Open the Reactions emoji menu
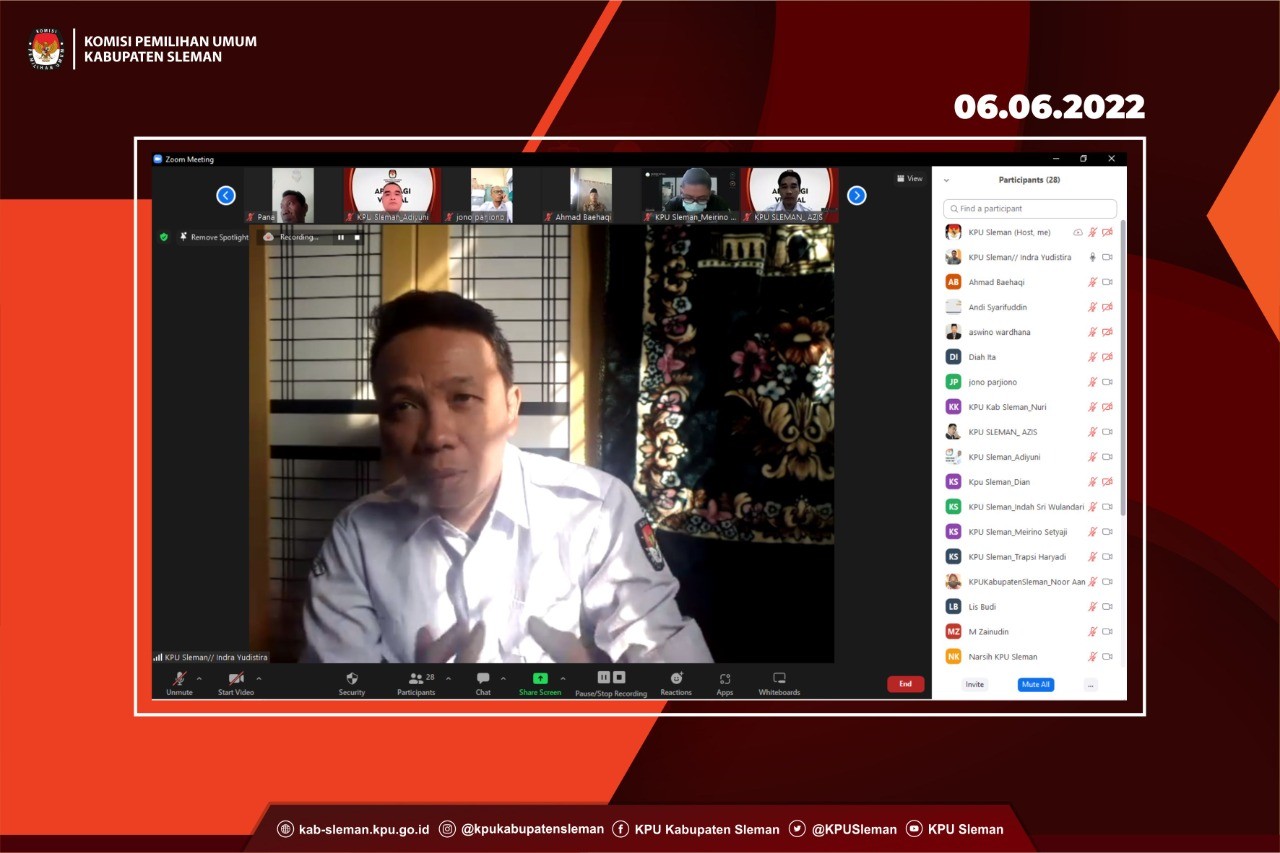 tap(676, 679)
